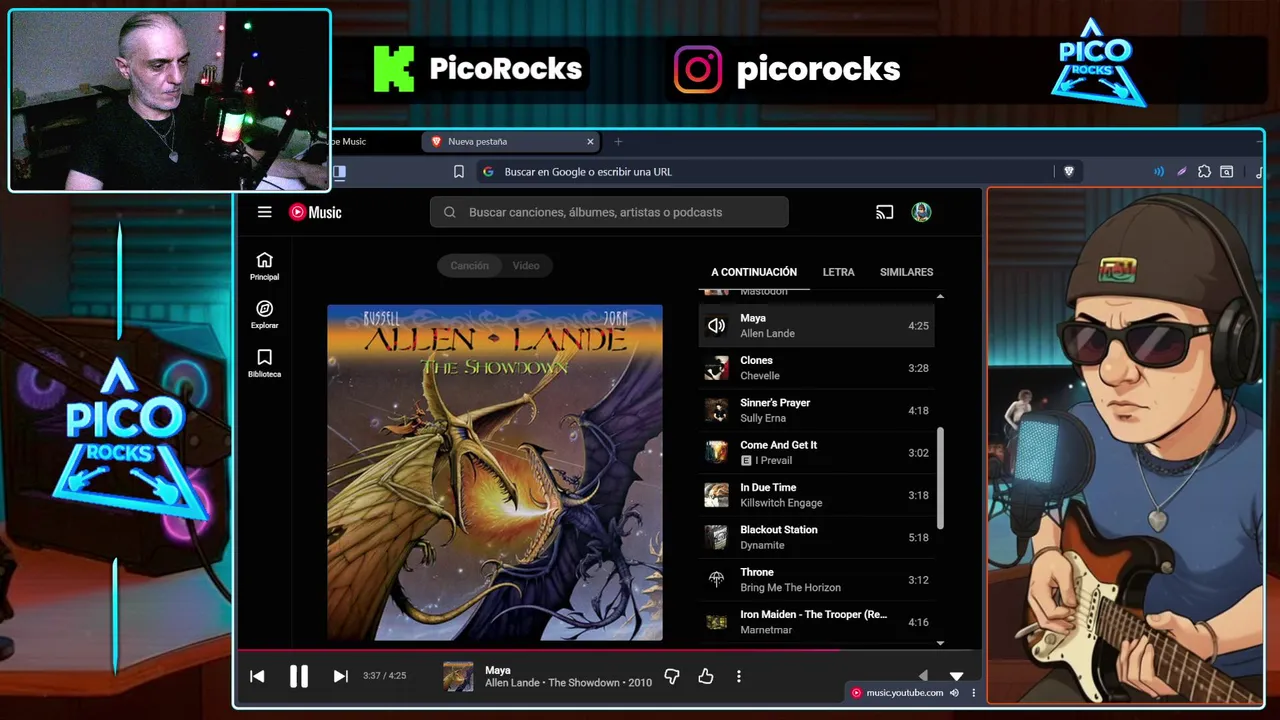Play Blackout Station by Dynamite
Screen dimensions: 1280x720
click(816, 537)
